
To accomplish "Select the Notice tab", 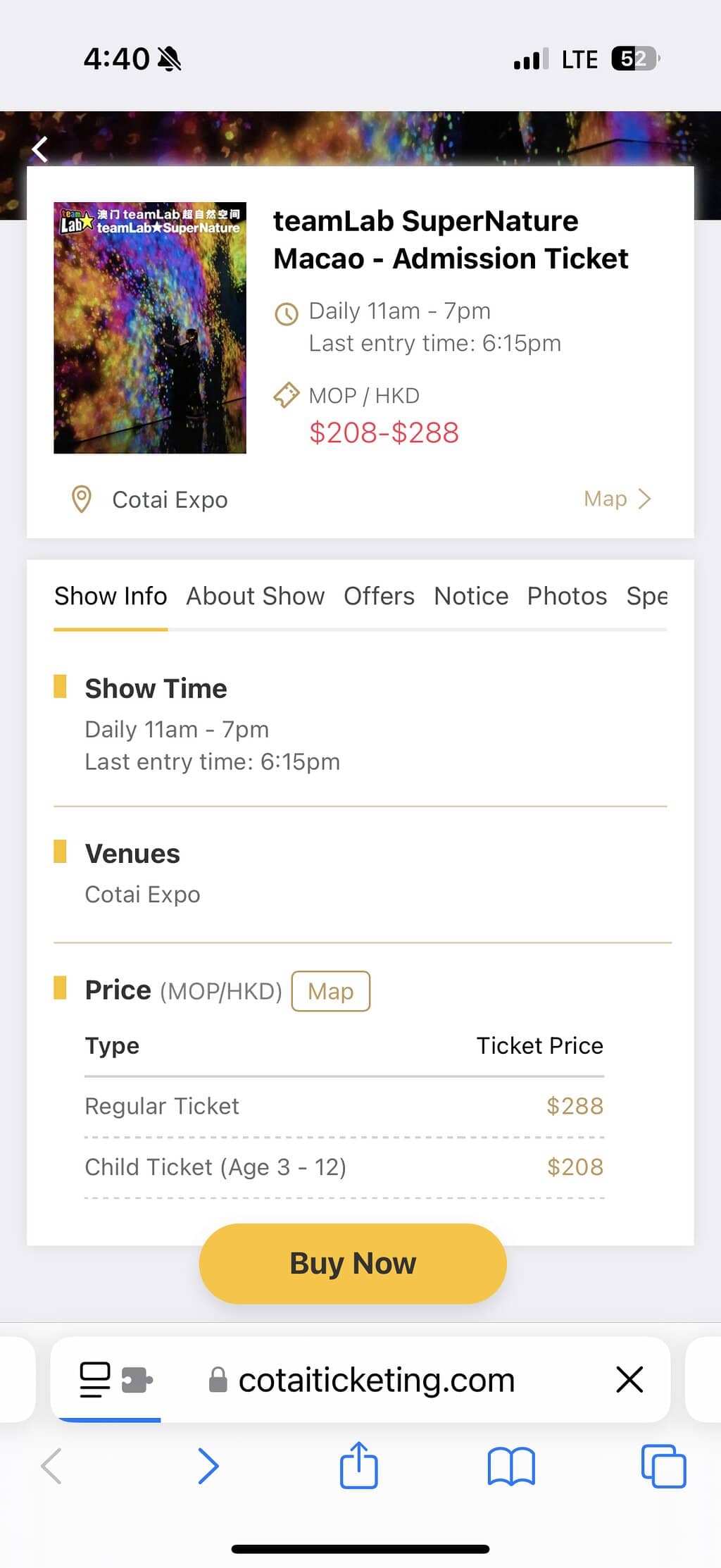I will (471, 596).
